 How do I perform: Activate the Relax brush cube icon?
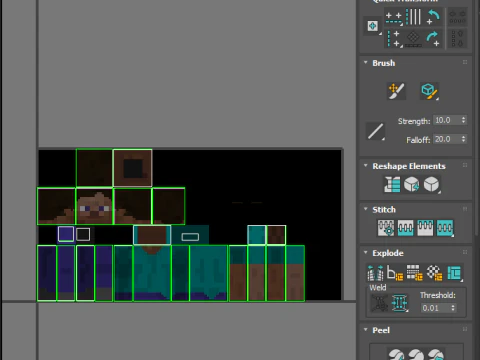pyautogui.click(x=429, y=91)
